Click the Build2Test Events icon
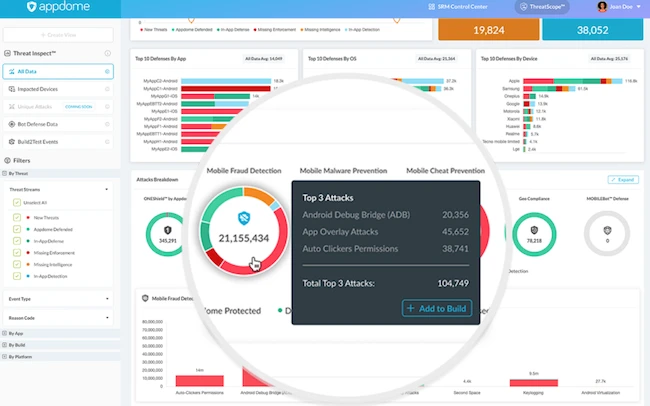 pos(12,142)
